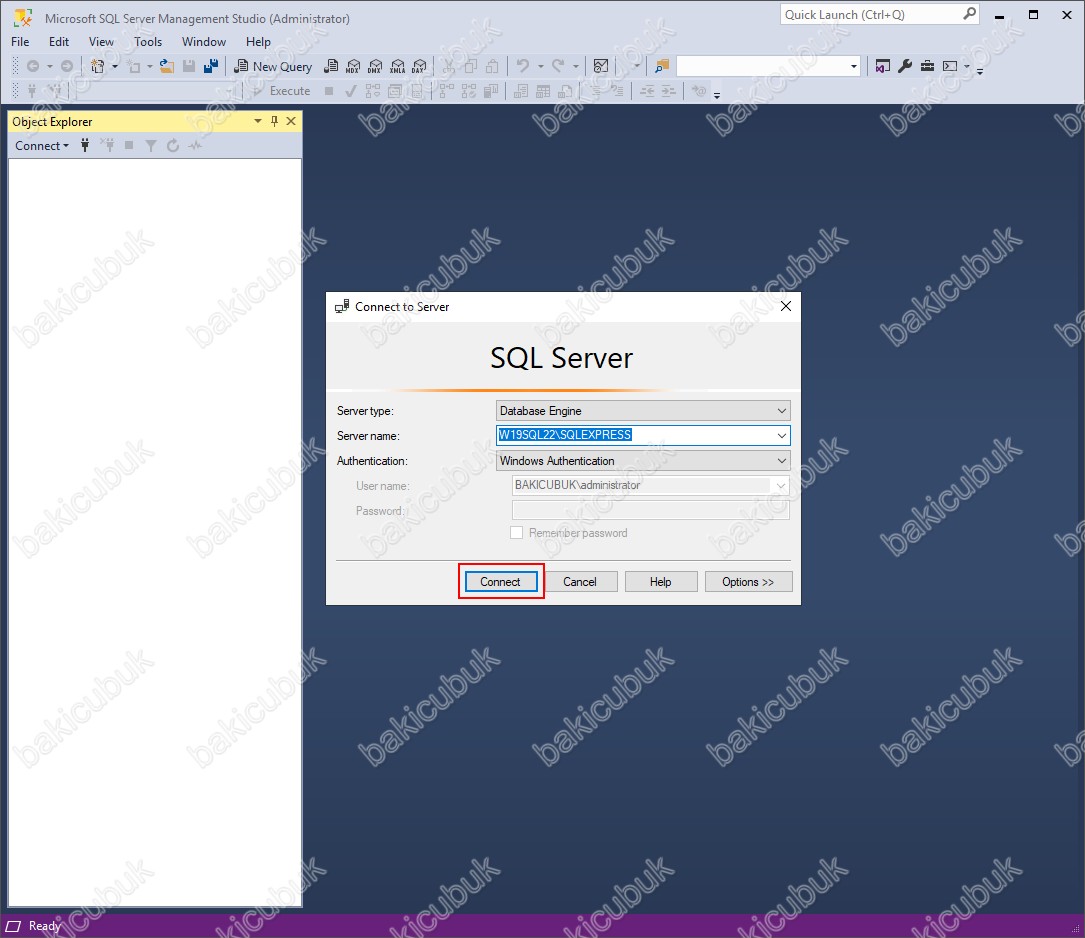
Task: Click the Stop icon in Object Explorer
Action: 129,145
